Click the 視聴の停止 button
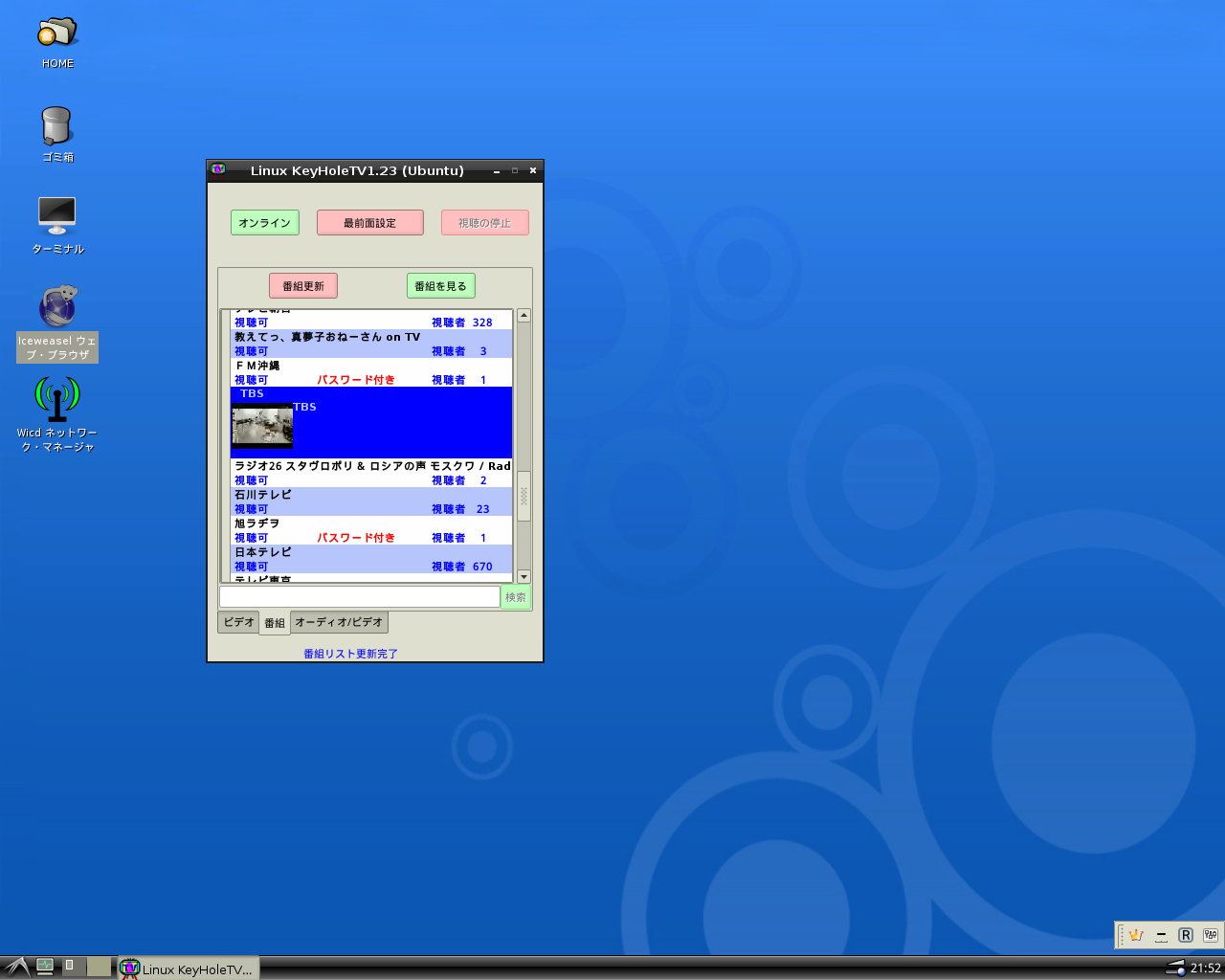This screenshot has height=980, width=1225. click(485, 223)
